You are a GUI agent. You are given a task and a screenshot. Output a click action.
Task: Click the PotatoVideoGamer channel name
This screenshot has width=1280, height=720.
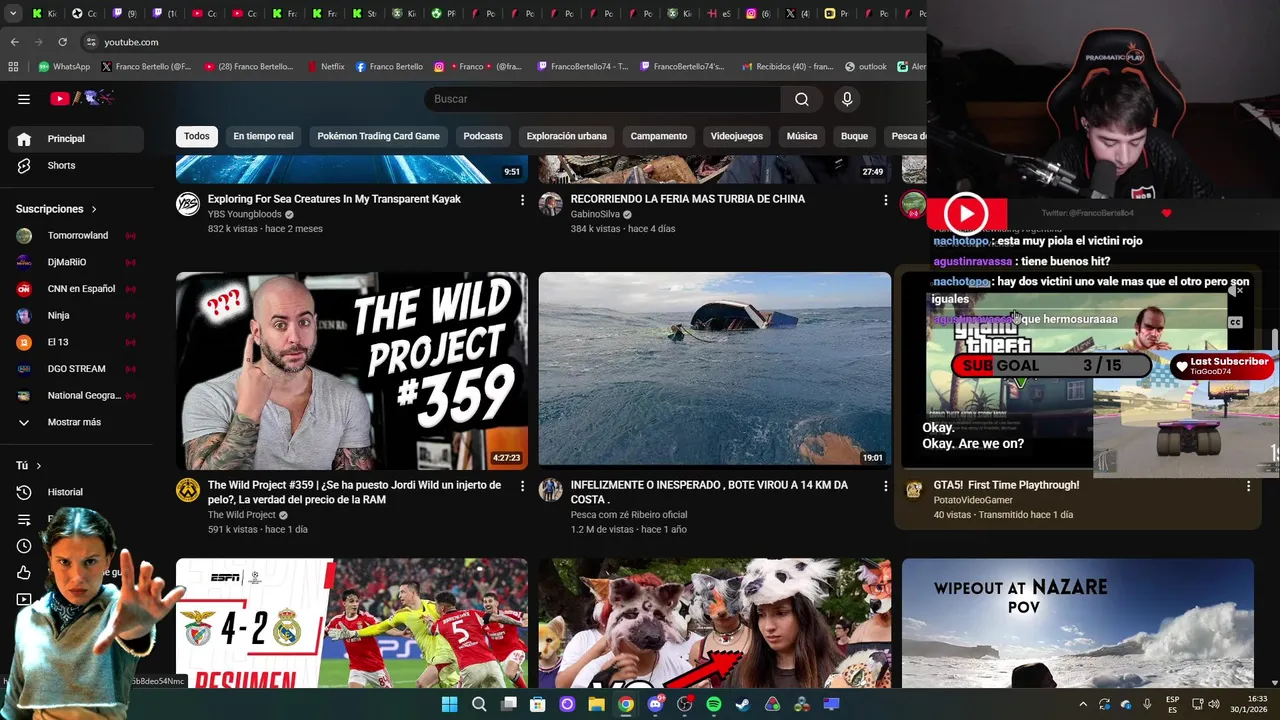[x=973, y=500]
